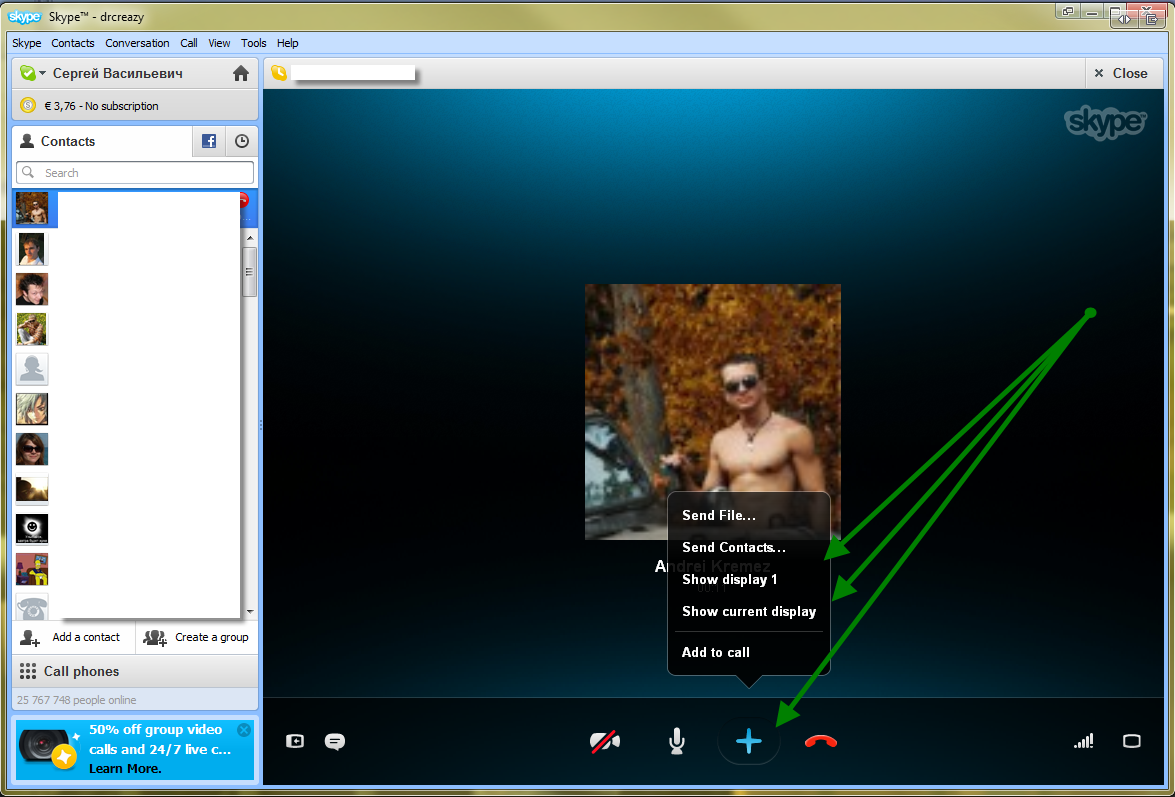Open the Skype home screen icon
The width and height of the screenshot is (1175, 797).
[241, 73]
